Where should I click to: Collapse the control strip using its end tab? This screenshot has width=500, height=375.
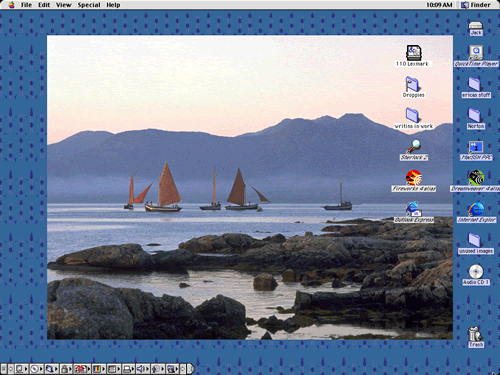(x=190, y=368)
